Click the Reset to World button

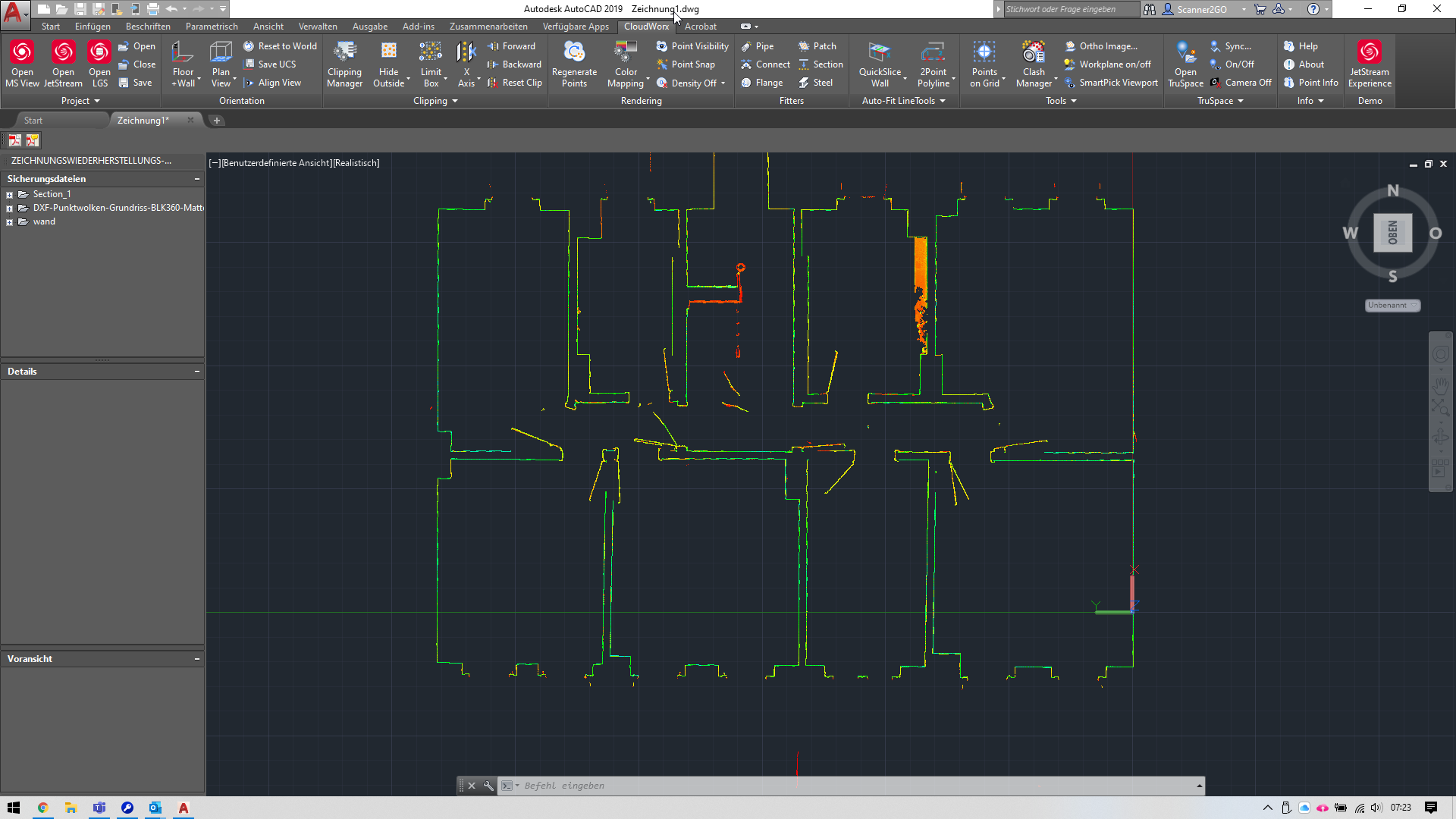(x=287, y=46)
